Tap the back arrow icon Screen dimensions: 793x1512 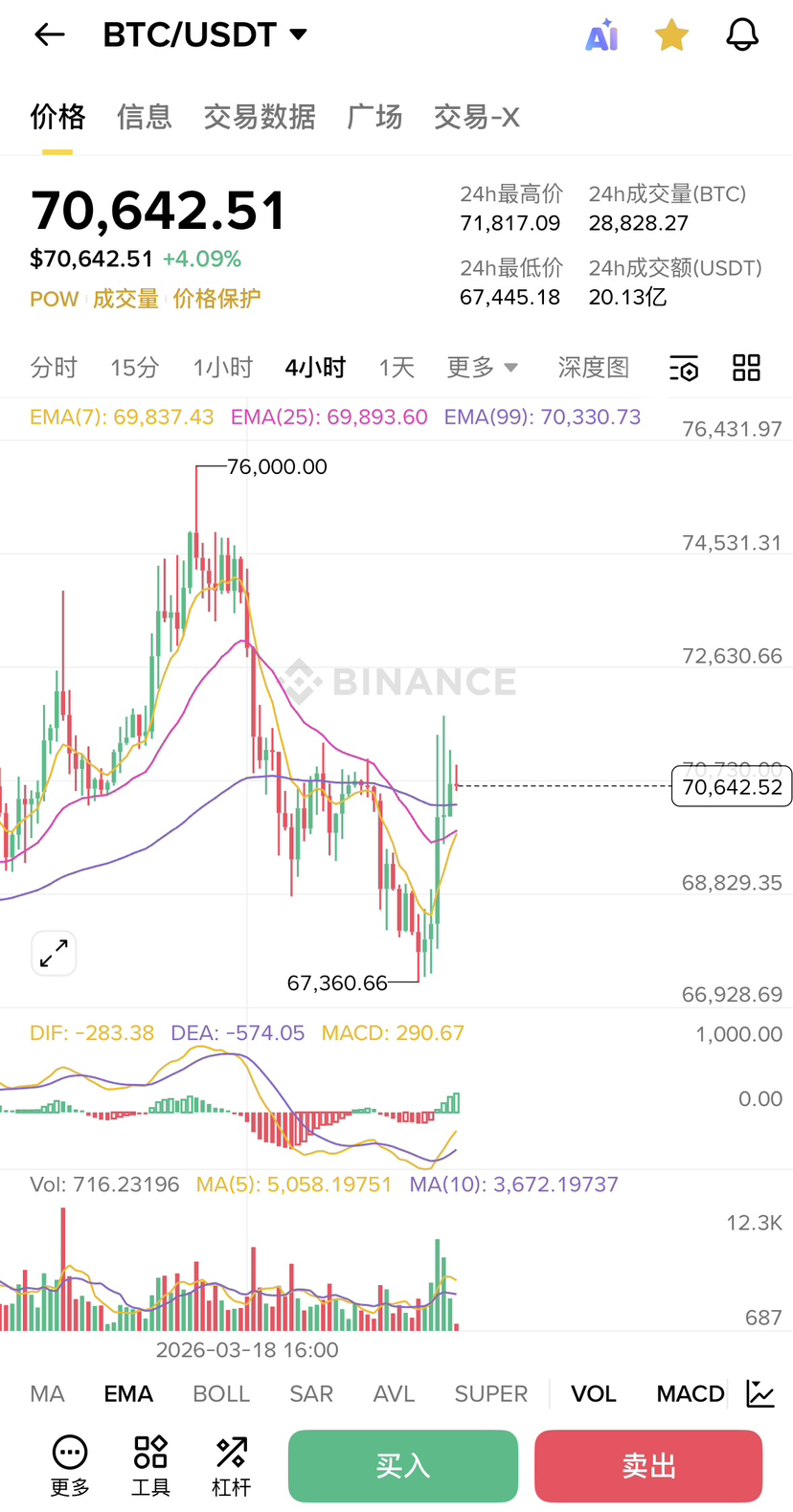(49, 35)
